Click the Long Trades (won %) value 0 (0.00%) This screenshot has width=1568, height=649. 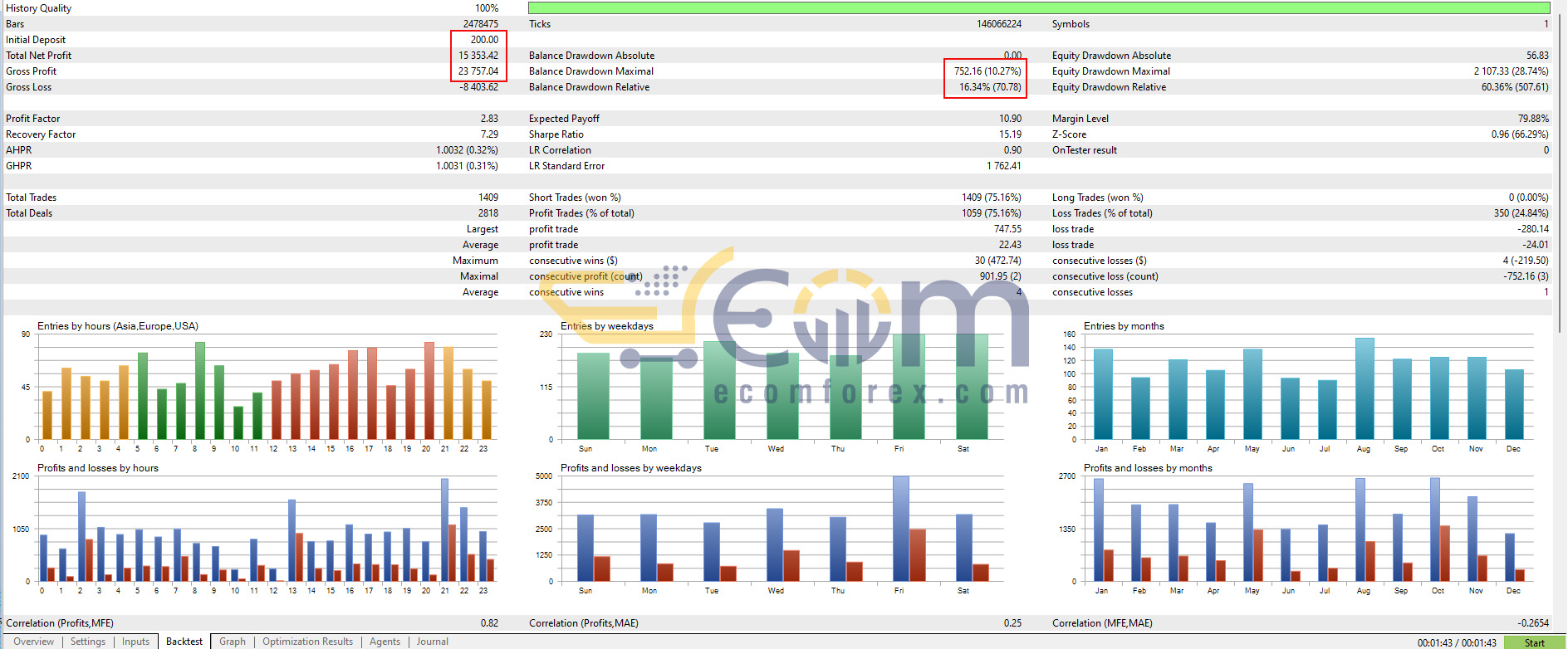point(1528,198)
